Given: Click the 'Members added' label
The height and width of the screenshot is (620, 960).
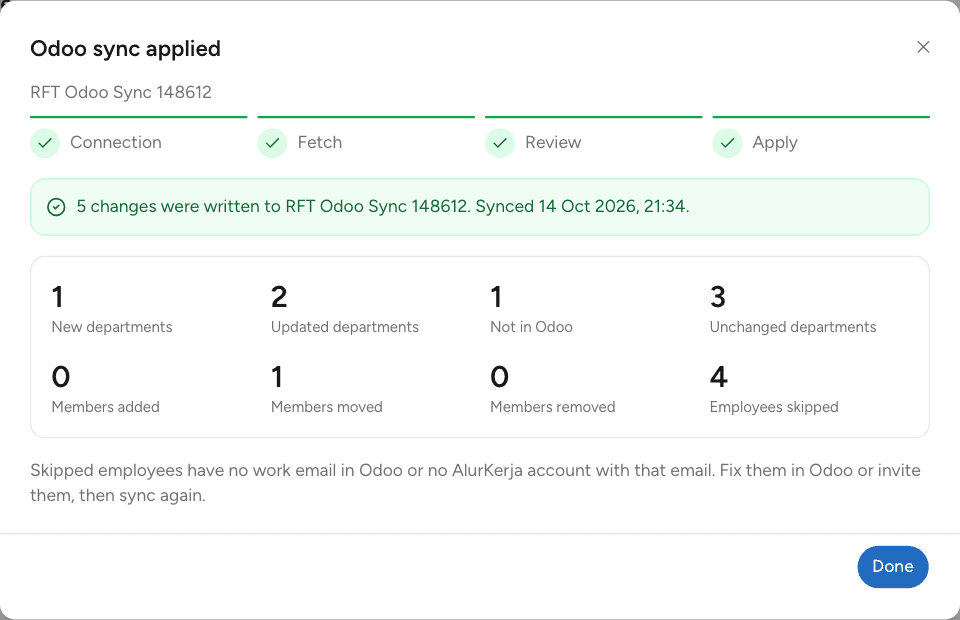Looking at the screenshot, I should click(105, 407).
